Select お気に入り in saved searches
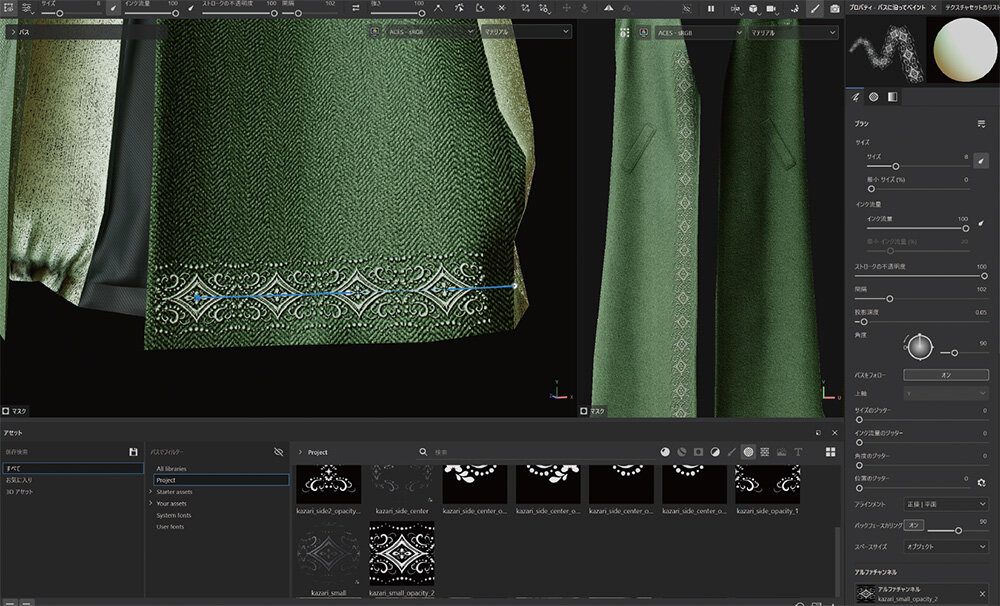 pyautogui.click(x=18, y=480)
